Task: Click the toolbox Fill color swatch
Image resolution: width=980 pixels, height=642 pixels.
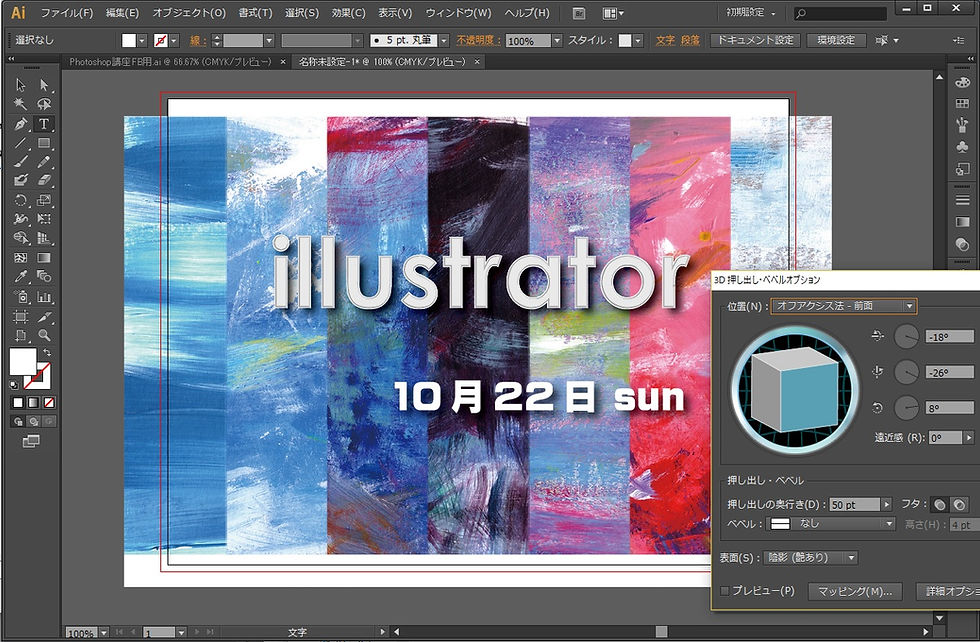Action: pyautogui.click(x=22, y=361)
